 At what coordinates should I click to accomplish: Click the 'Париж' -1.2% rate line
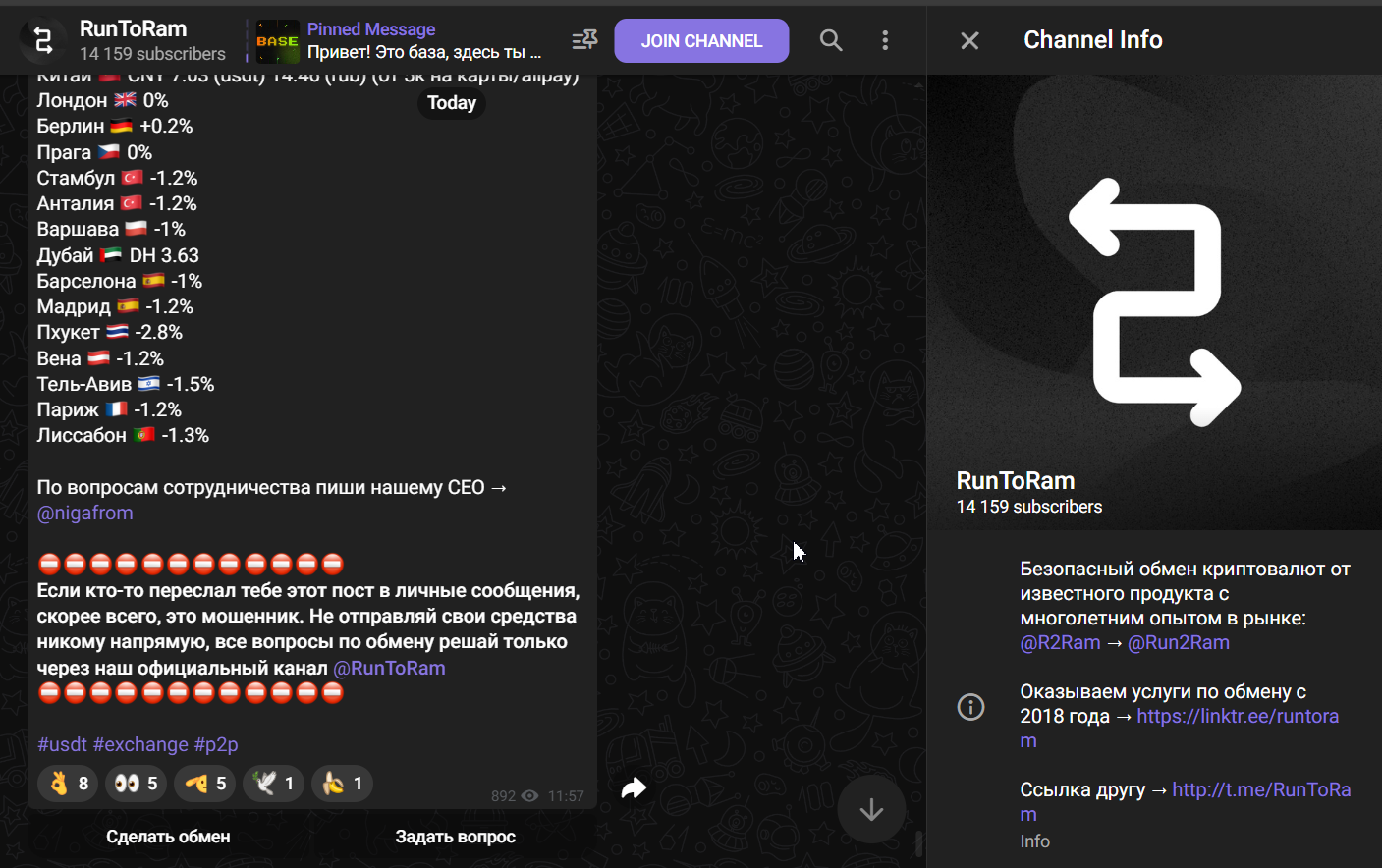point(109,409)
